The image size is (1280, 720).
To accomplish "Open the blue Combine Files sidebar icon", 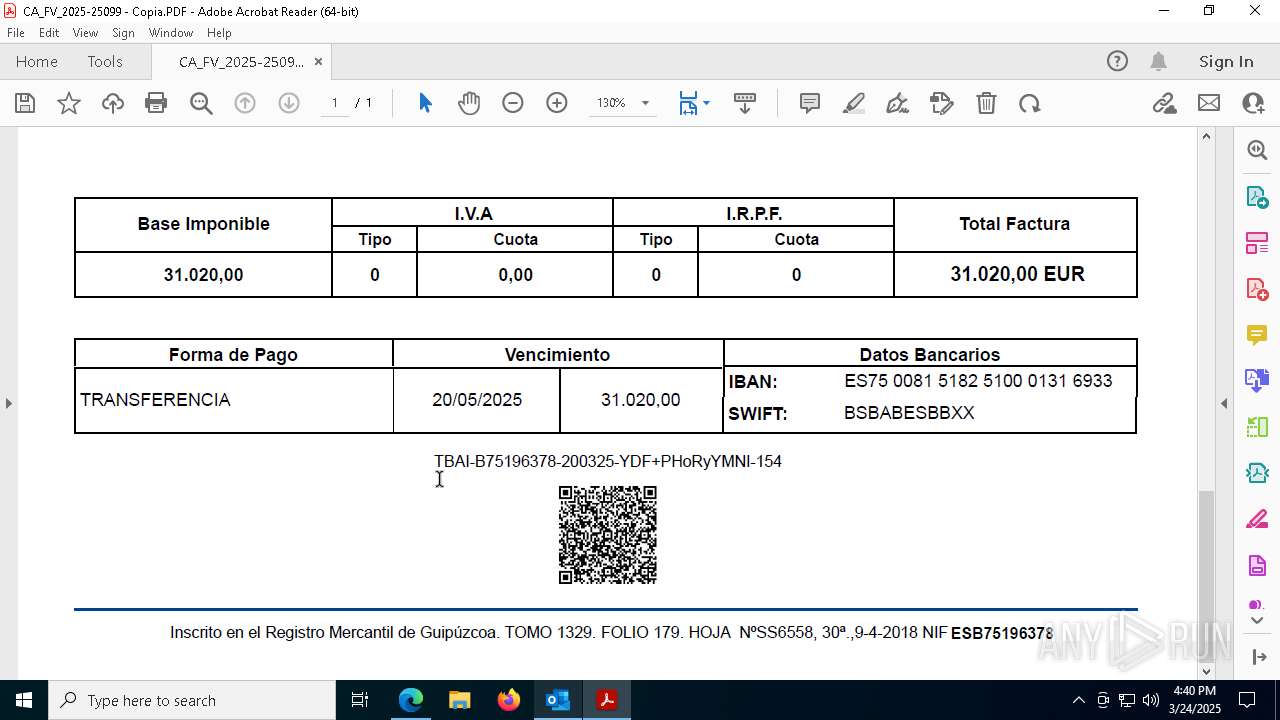I will click(x=1257, y=380).
